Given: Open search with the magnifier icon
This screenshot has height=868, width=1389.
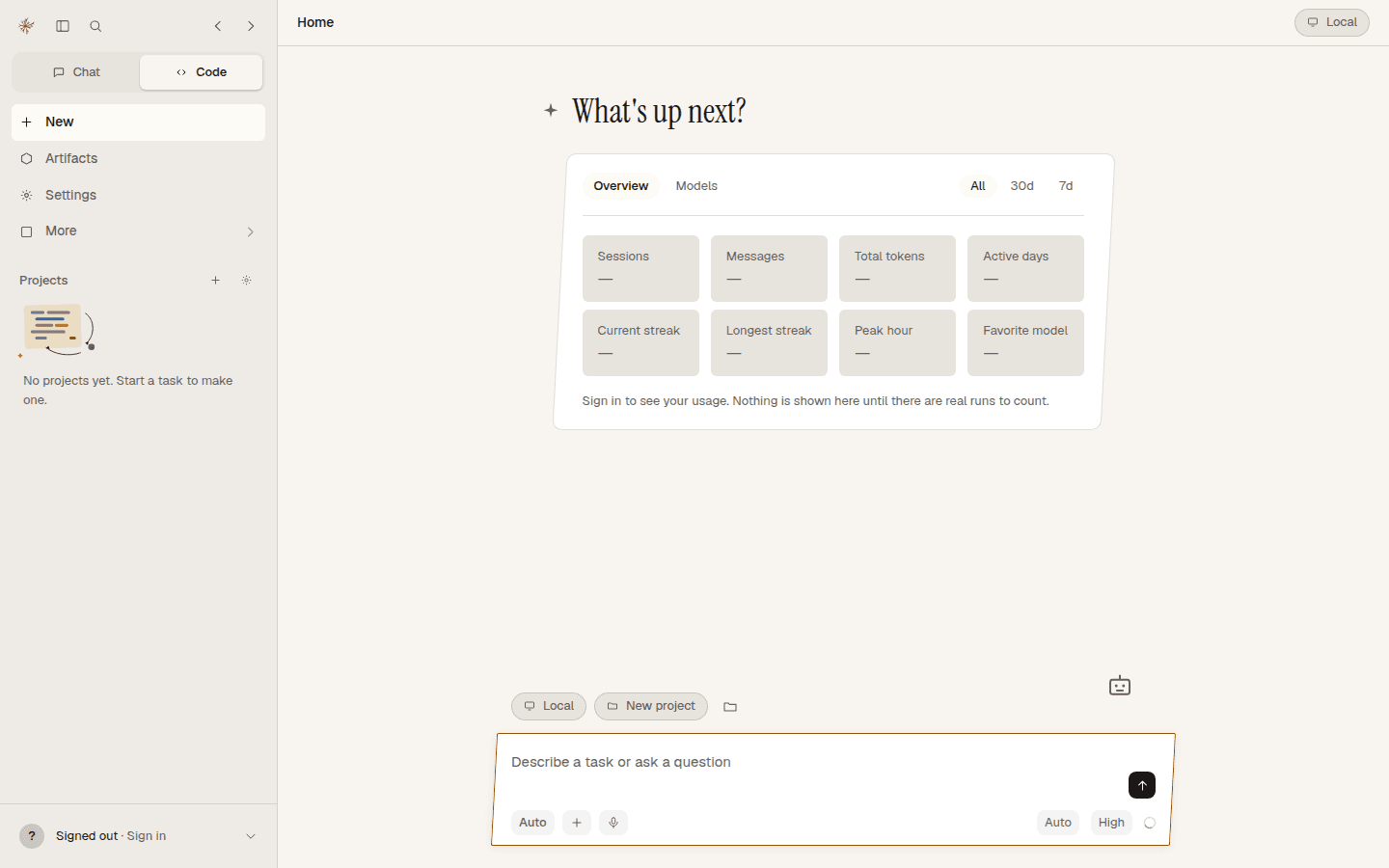Looking at the screenshot, I should (x=95, y=26).
